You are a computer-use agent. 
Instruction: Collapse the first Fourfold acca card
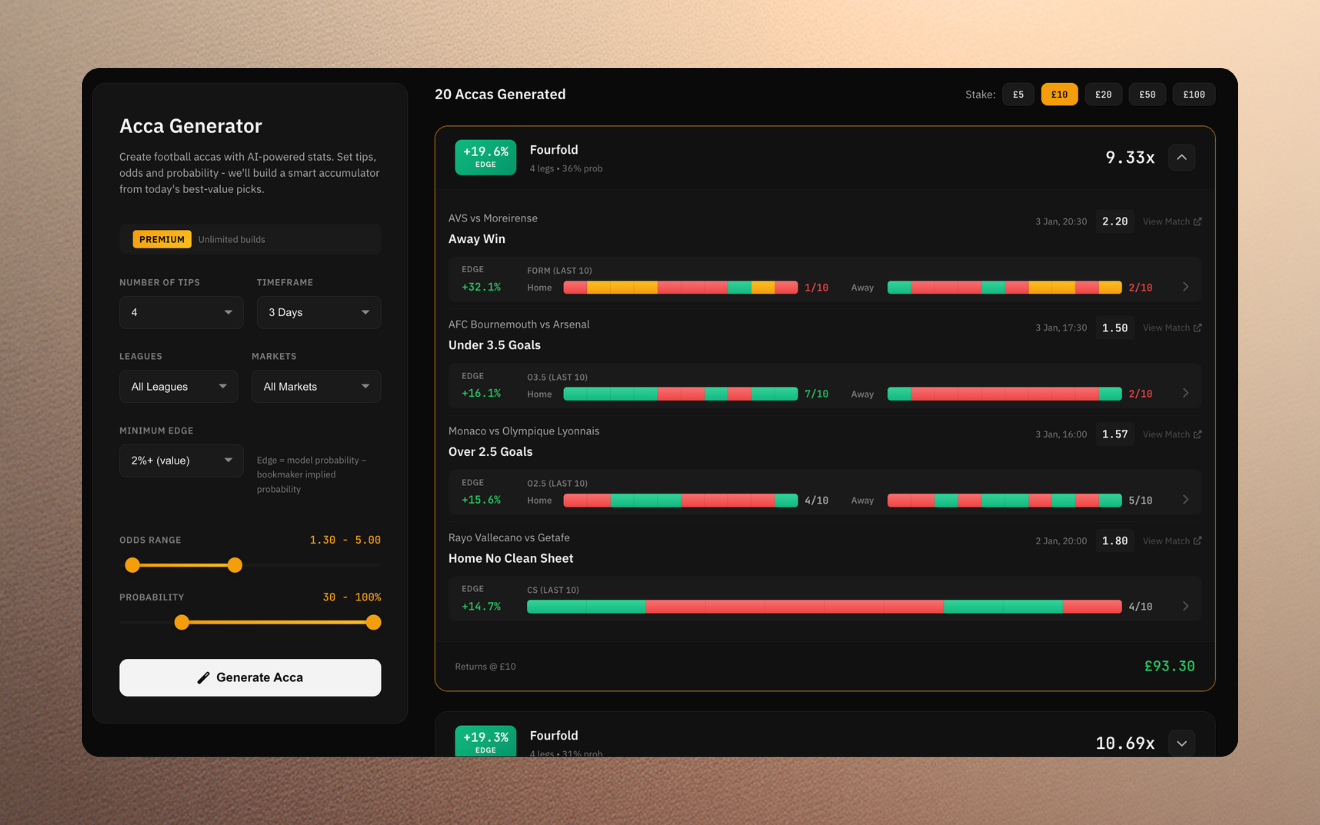(x=1181, y=157)
